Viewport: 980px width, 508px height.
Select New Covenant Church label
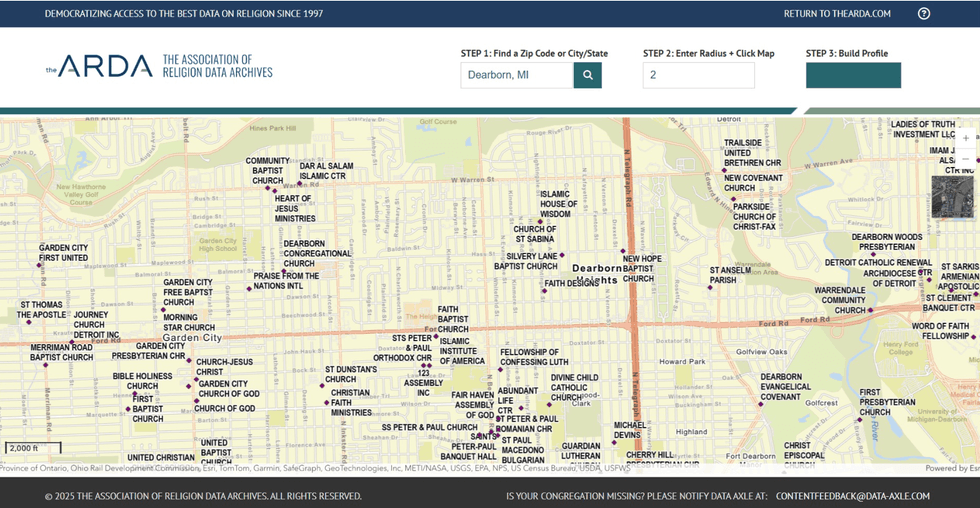coord(753,183)
